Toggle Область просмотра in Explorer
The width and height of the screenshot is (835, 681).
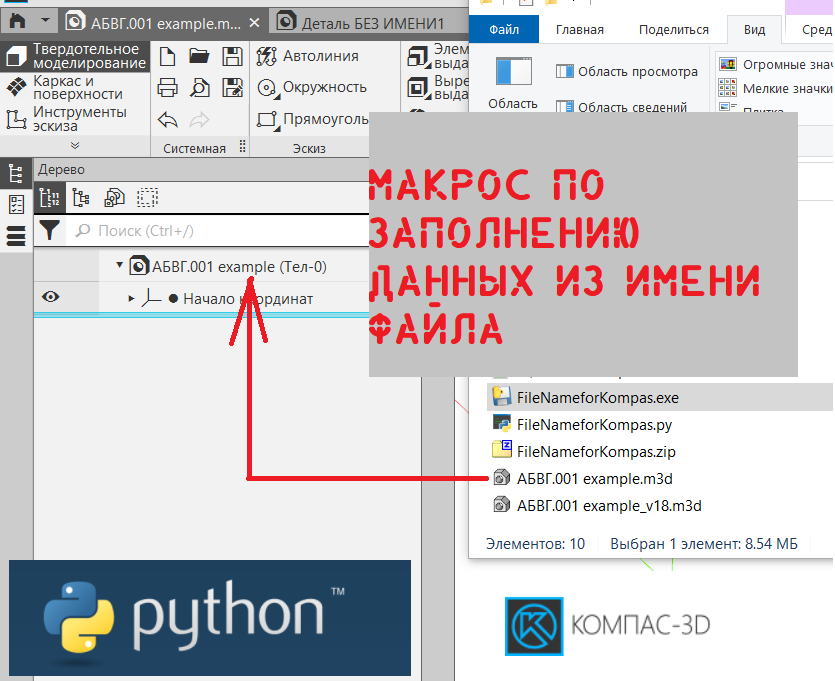coord(627,71)
